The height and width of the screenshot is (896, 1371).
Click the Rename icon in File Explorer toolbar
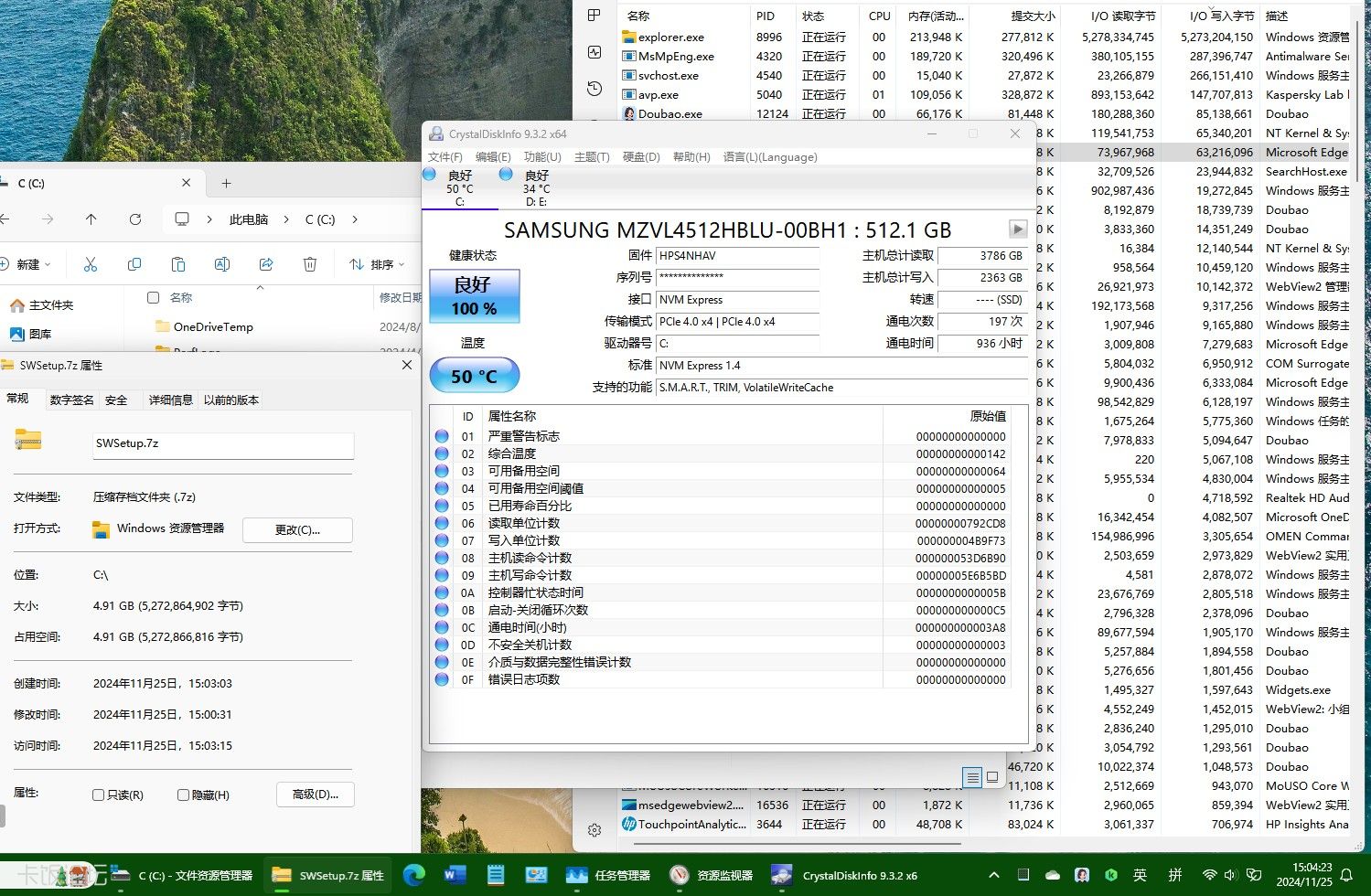pos(221,264)
